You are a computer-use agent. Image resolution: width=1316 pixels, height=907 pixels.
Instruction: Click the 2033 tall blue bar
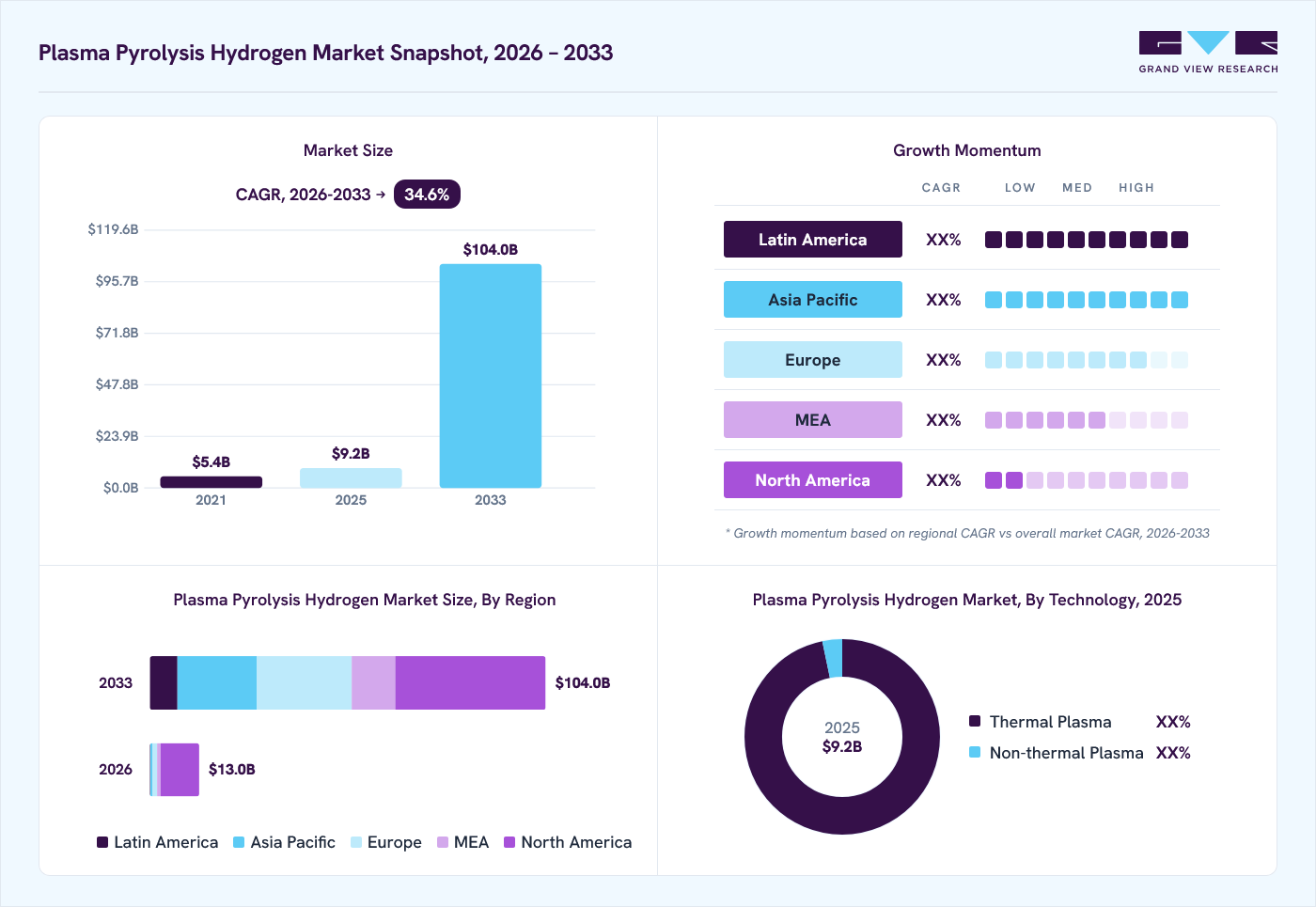(491, 376)
